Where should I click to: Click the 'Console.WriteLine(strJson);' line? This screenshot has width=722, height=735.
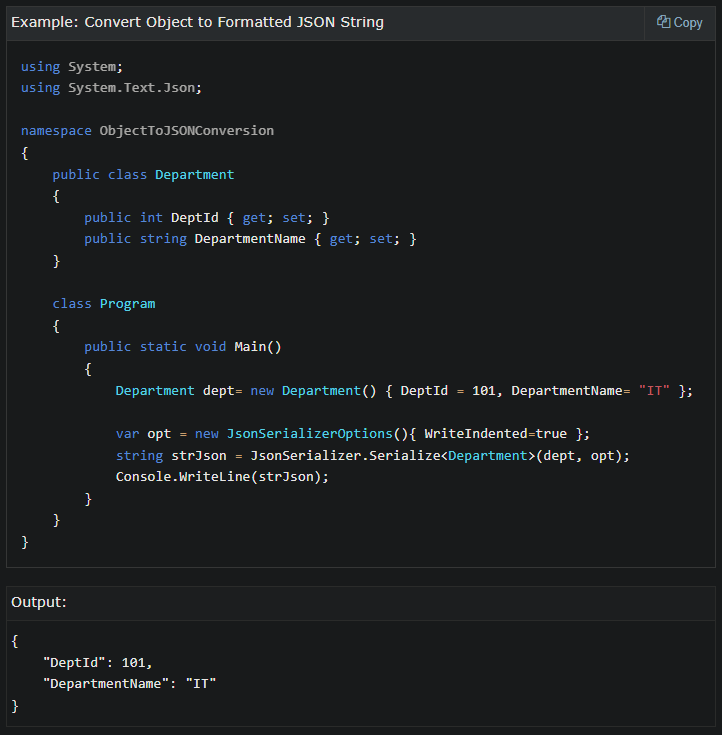(x=222, y=477)
